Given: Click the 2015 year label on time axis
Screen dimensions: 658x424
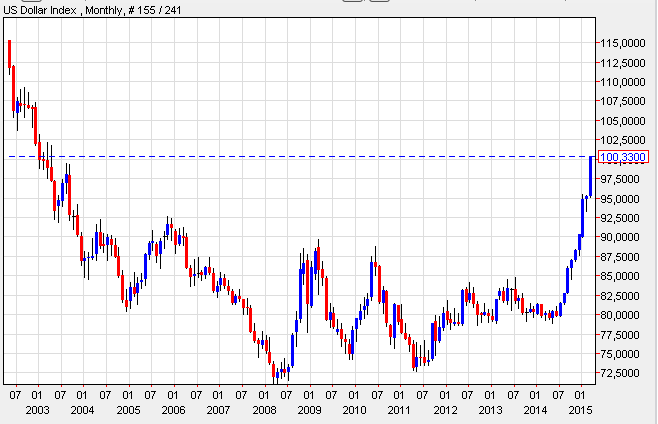Looking at the screenshot, I should (579, 410).
